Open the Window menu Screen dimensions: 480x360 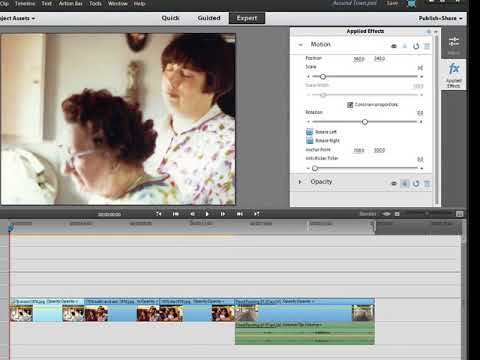coord(118,4)
